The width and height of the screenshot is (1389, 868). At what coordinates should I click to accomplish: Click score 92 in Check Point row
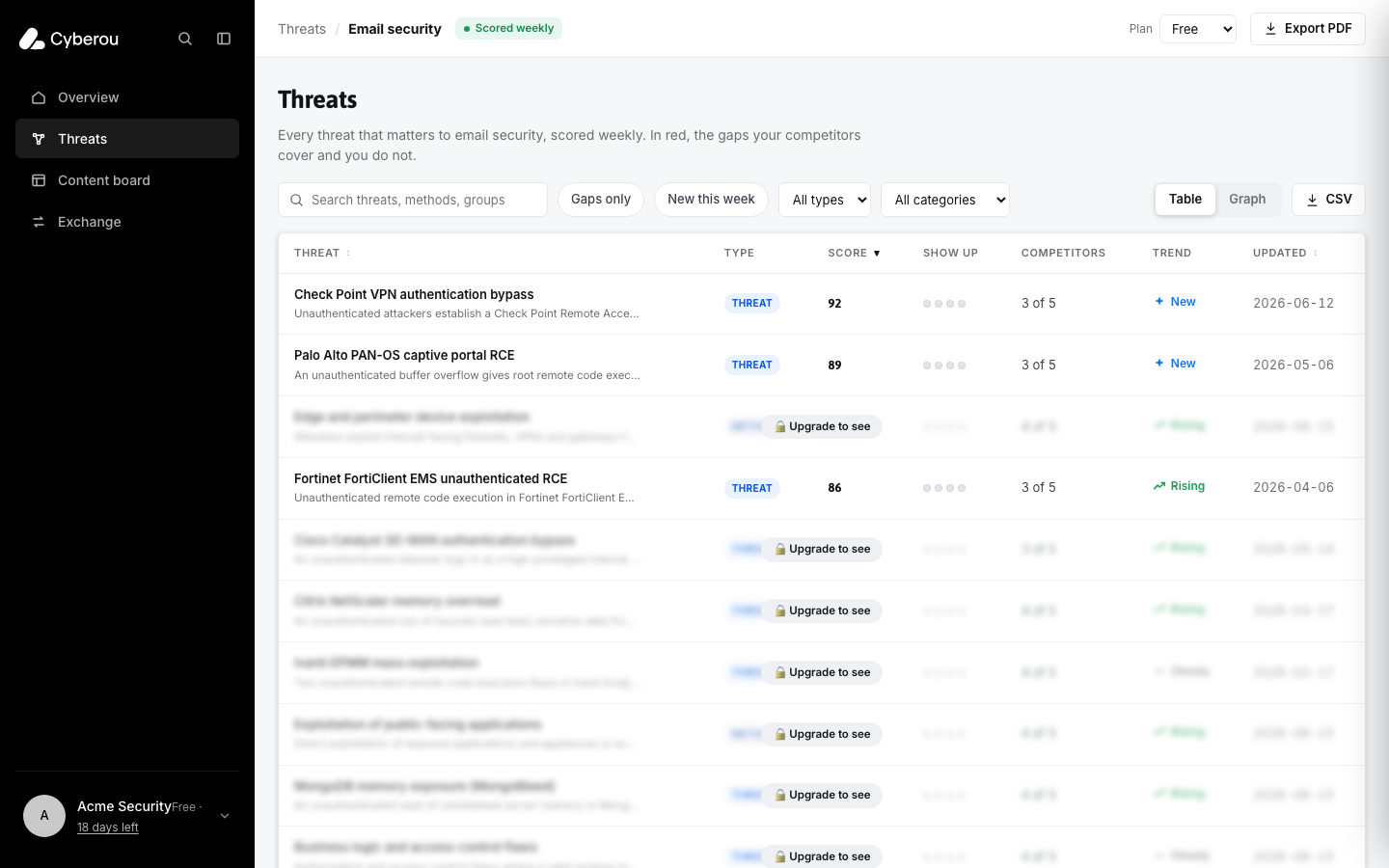834,303
